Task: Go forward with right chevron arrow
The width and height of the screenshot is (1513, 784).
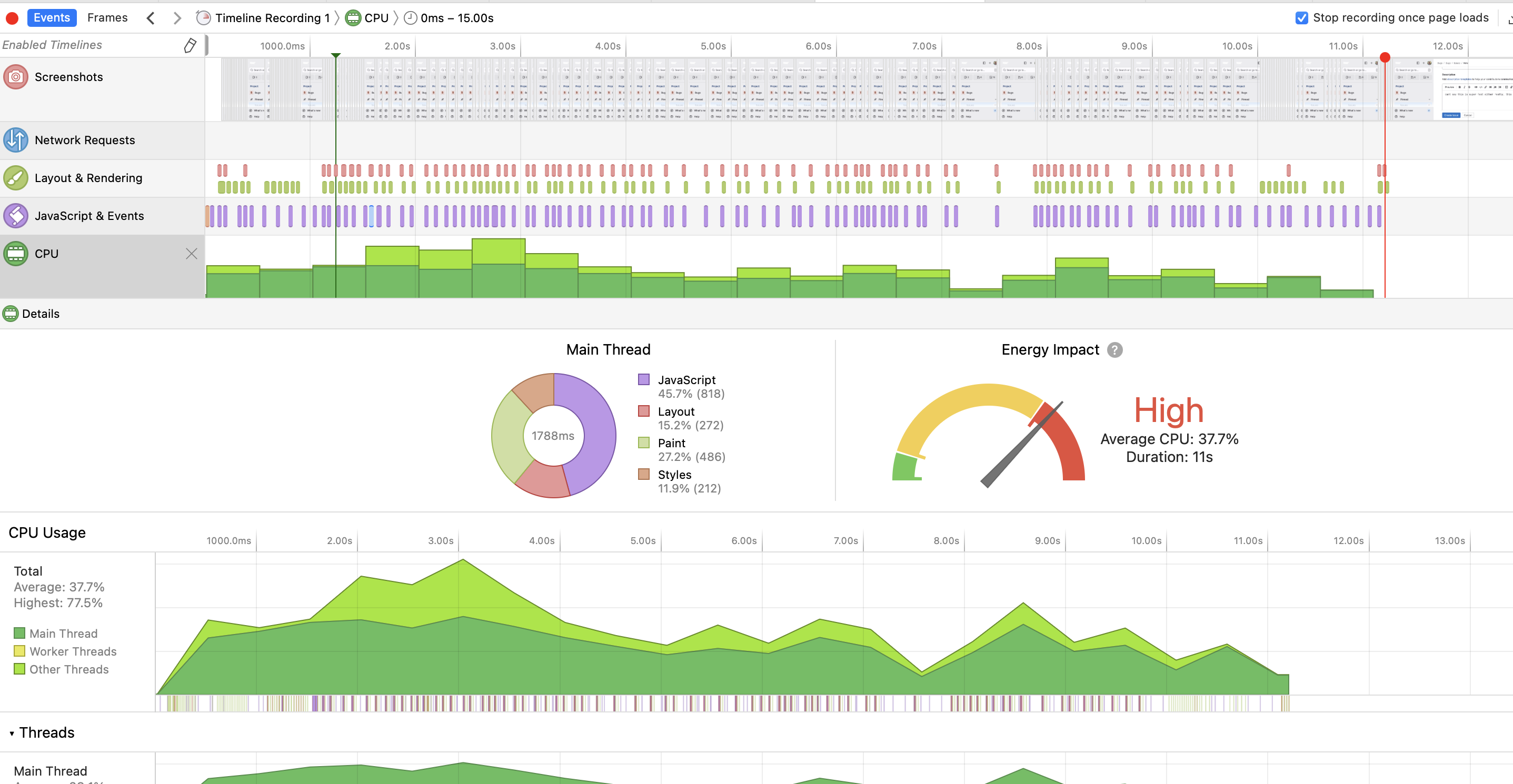Action: tap(177, 18)
